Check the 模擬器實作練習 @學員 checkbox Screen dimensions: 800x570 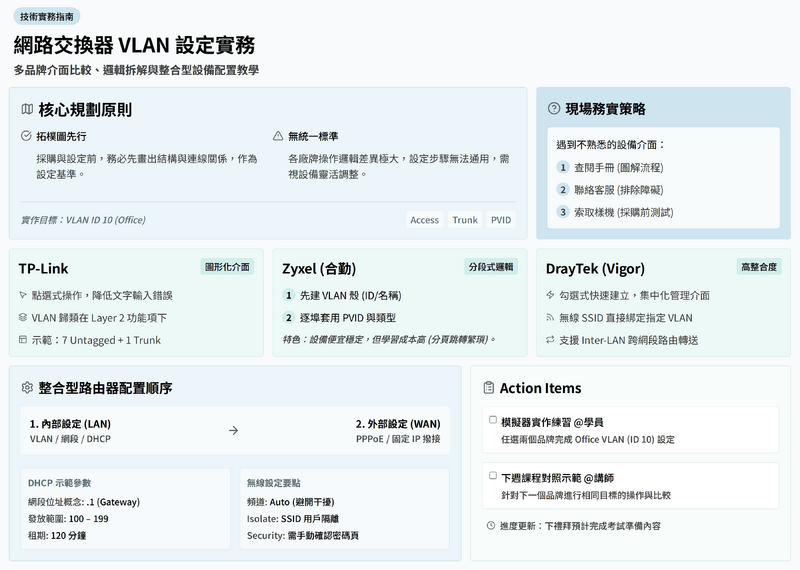click(x=492, y=421)
